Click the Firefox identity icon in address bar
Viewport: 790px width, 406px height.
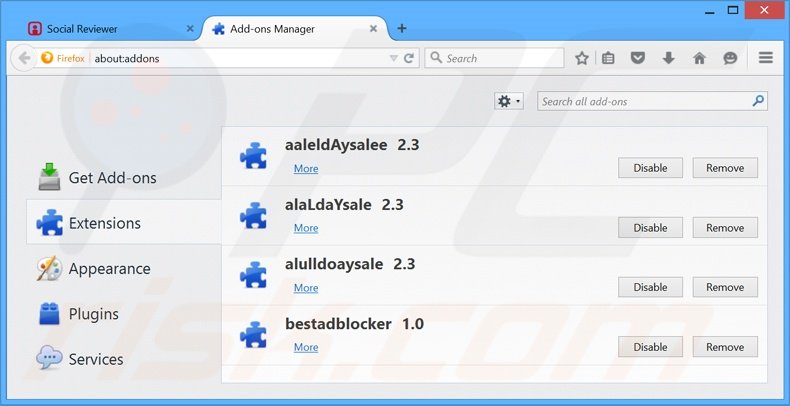pyautogui.click(x=47, y=58)
